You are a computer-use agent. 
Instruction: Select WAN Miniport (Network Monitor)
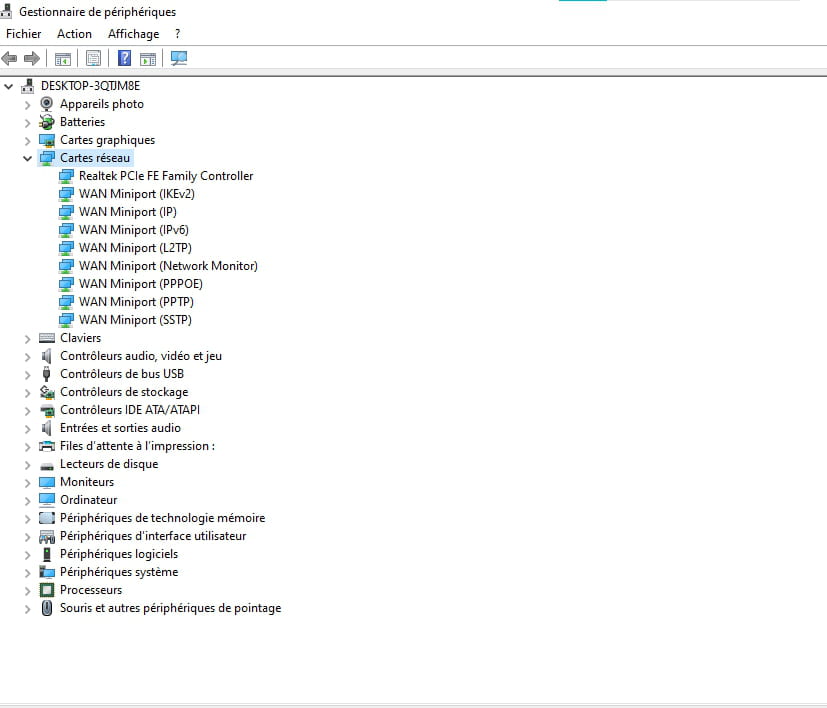[x=168, y=266]
